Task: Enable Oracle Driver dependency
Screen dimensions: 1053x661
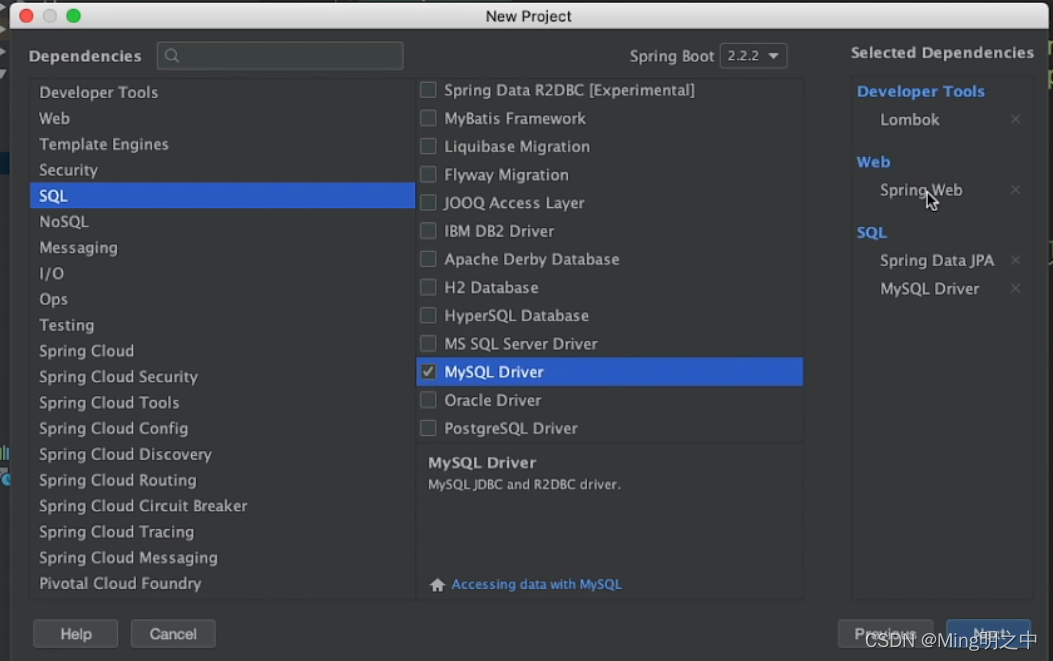Action: (428, 400)
